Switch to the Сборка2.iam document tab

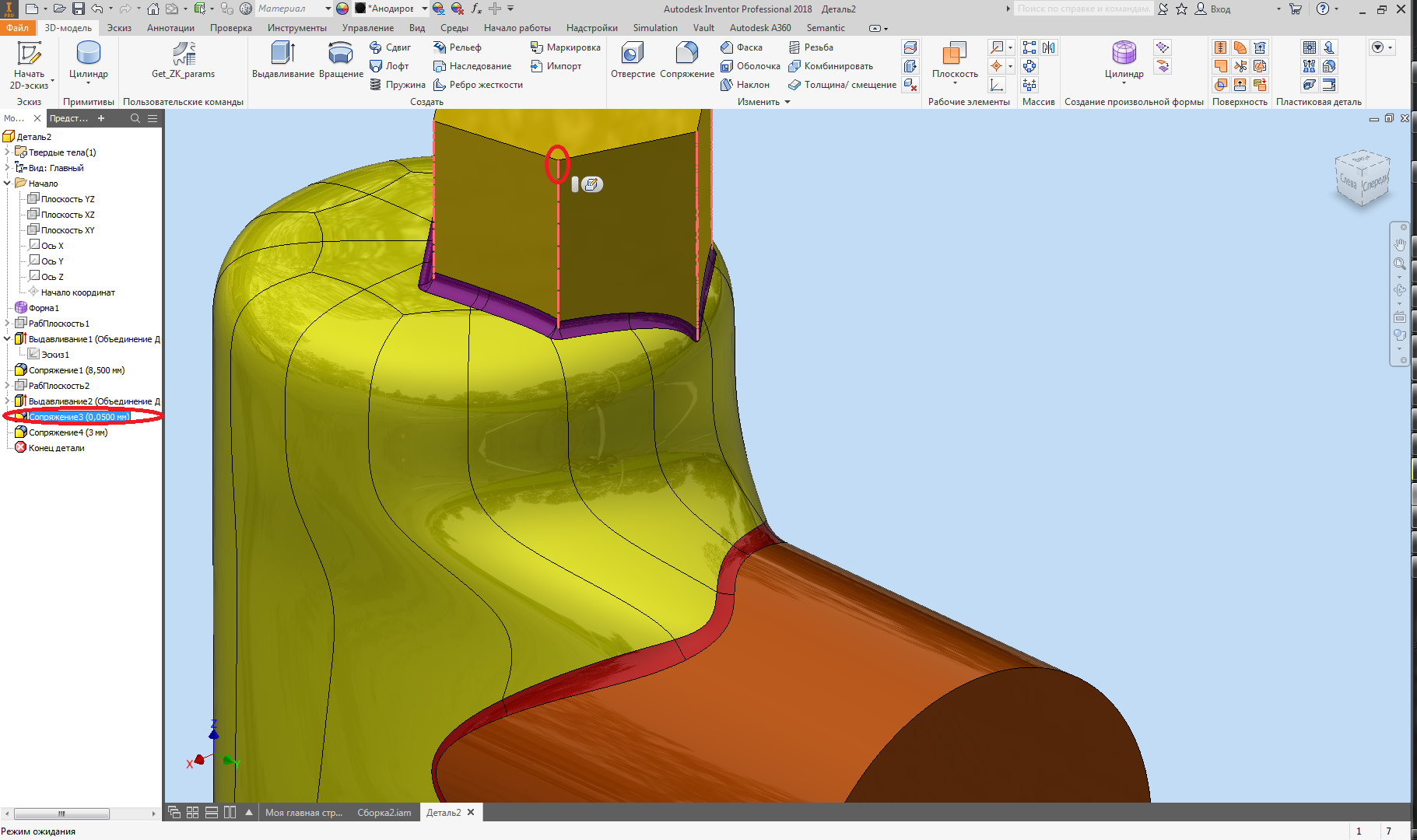(384, 813)
